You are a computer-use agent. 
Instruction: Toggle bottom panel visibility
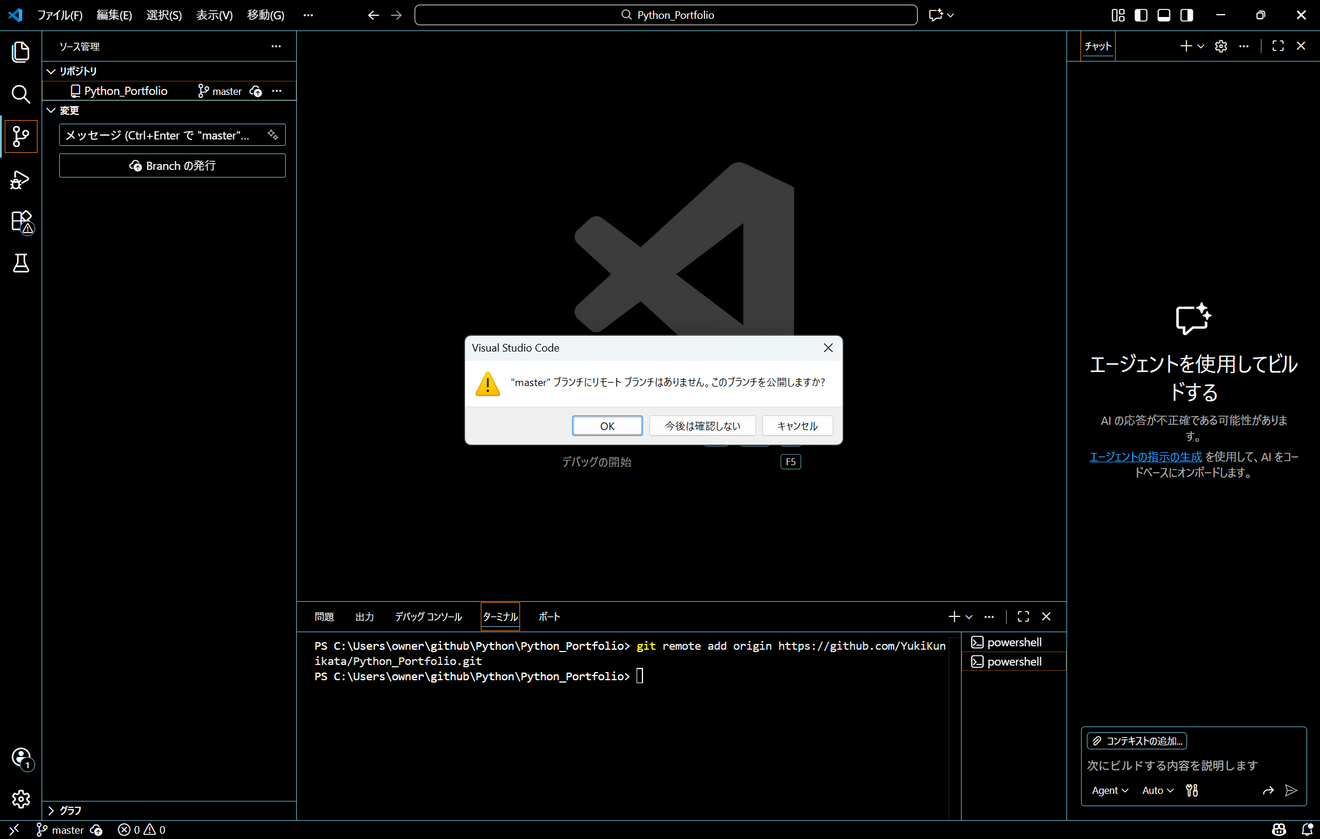click(1164, 15)
